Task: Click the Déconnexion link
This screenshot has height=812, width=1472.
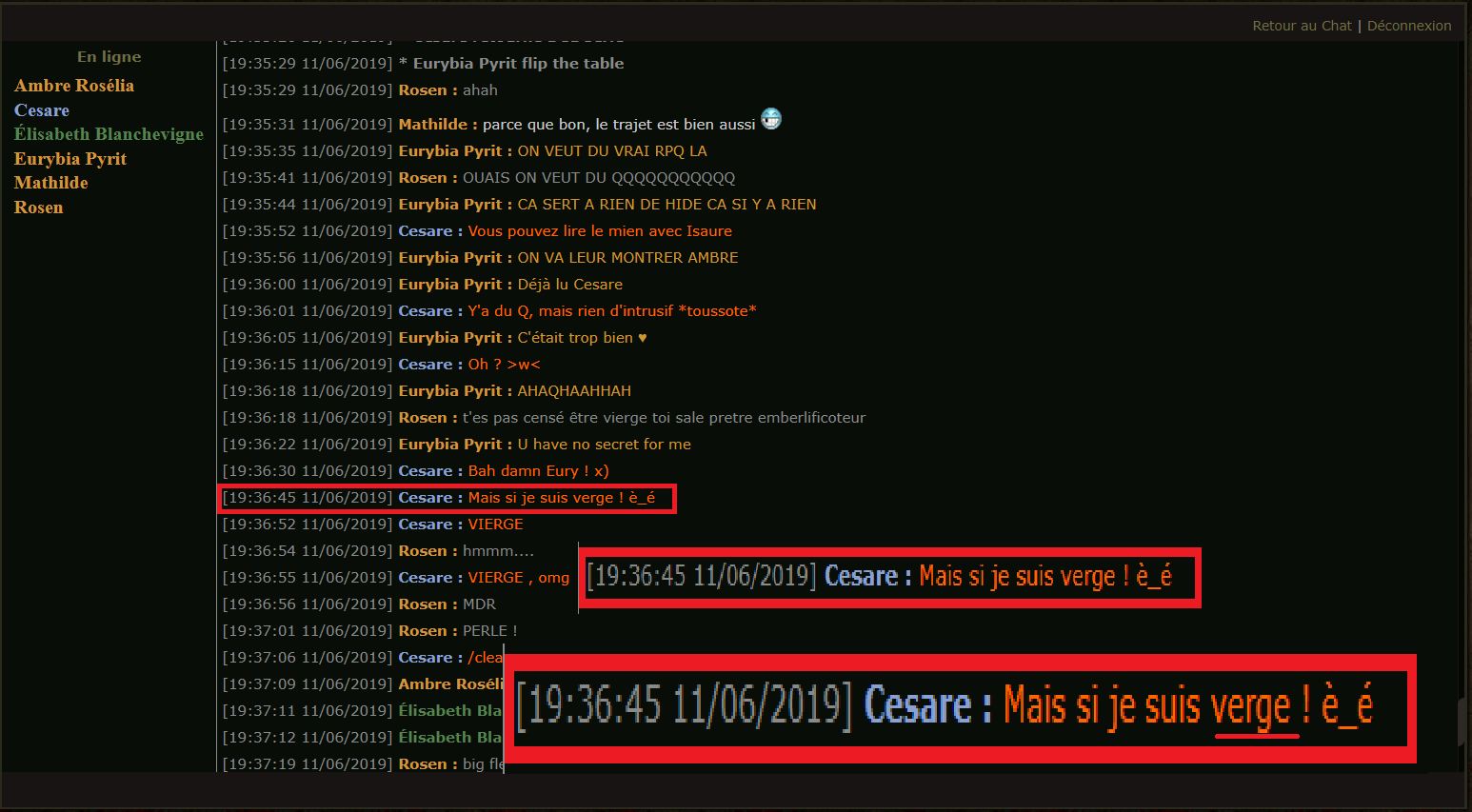Action: (x=1409, y=26)
